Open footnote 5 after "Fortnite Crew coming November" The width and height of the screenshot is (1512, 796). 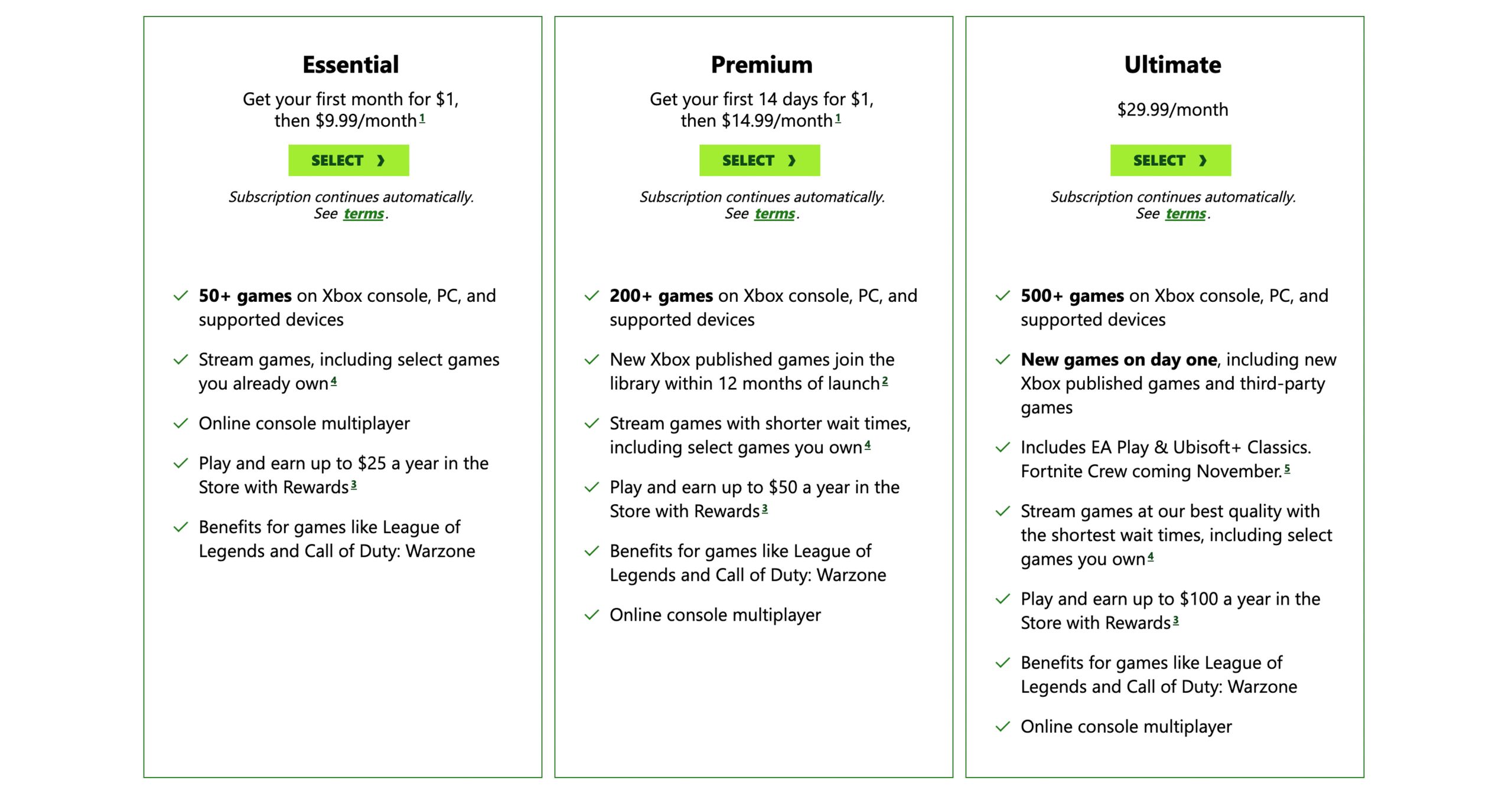[x=1288, y=469]
